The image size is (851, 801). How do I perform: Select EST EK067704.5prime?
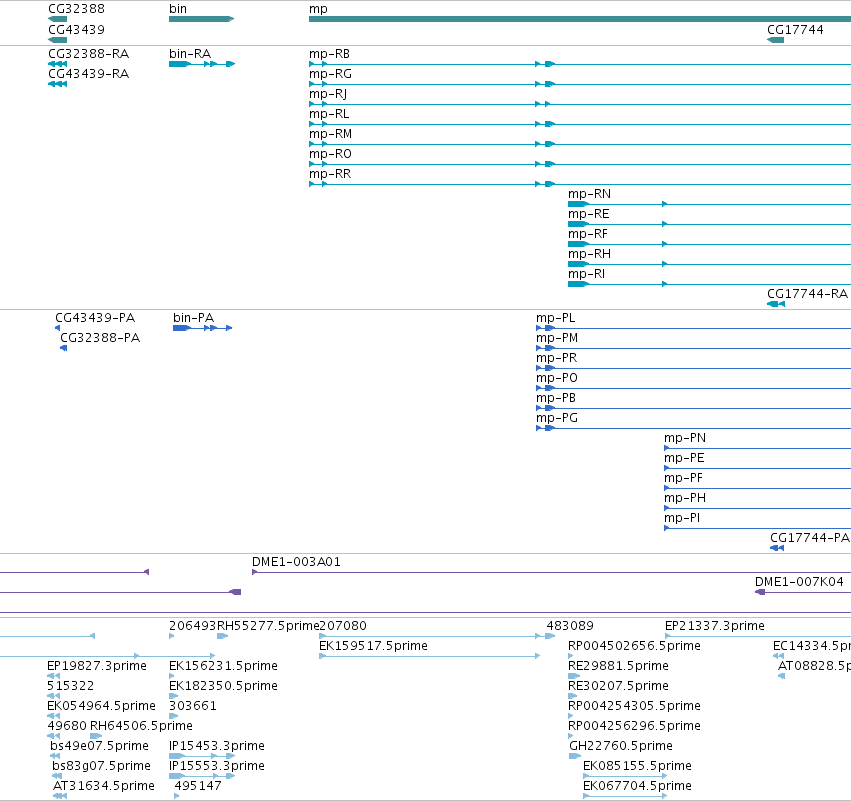(x=637, y=786)
